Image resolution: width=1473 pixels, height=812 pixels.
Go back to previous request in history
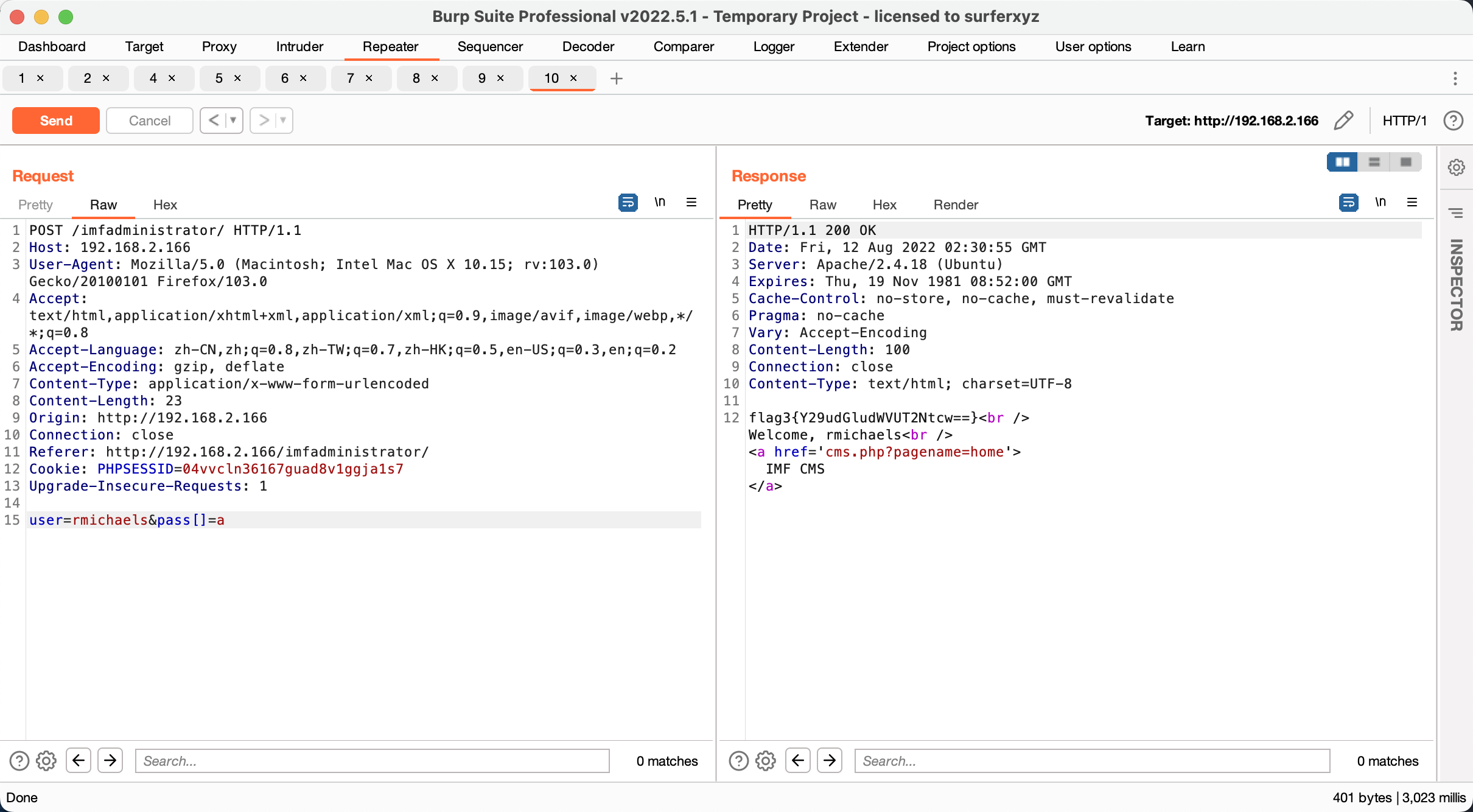(214, 121)
